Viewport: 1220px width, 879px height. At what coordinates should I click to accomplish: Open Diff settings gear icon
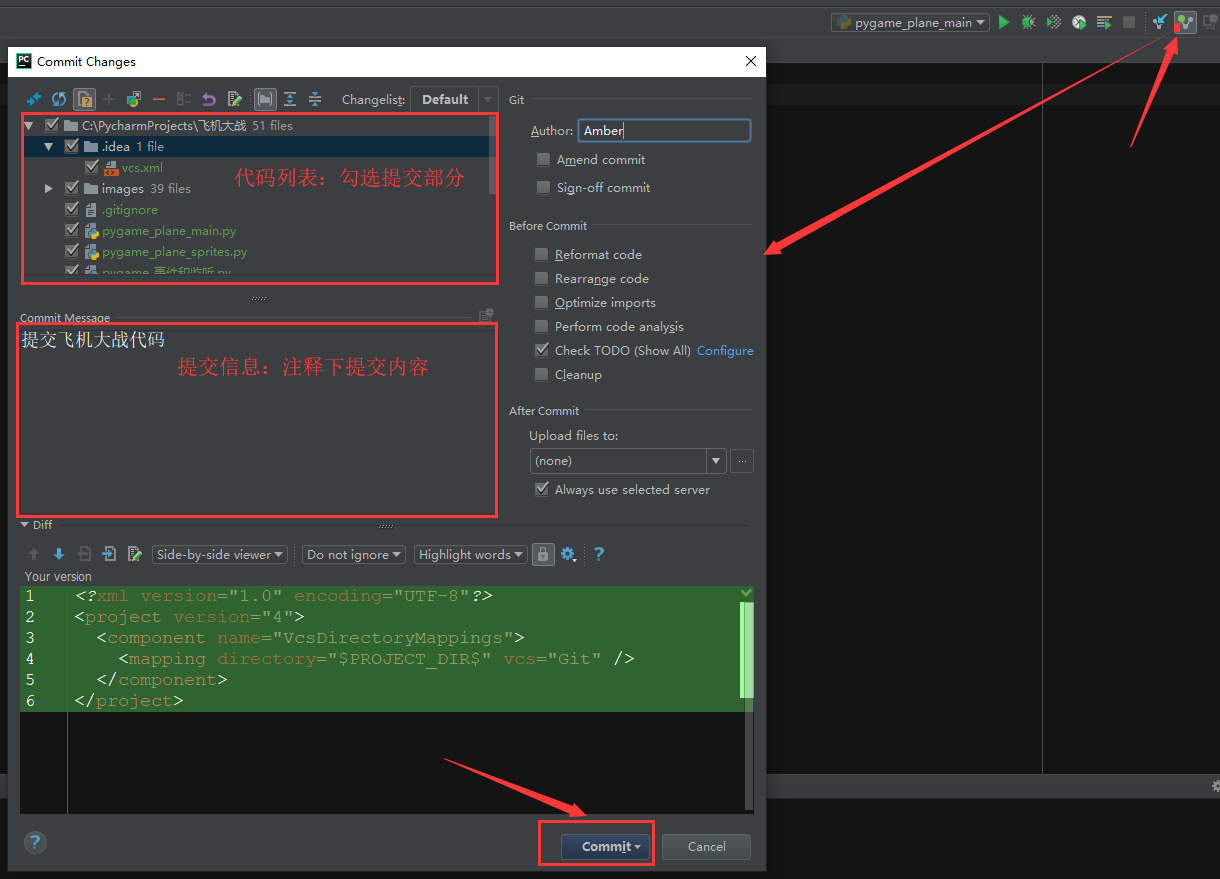pyautogui.click(x=568, y=554)
